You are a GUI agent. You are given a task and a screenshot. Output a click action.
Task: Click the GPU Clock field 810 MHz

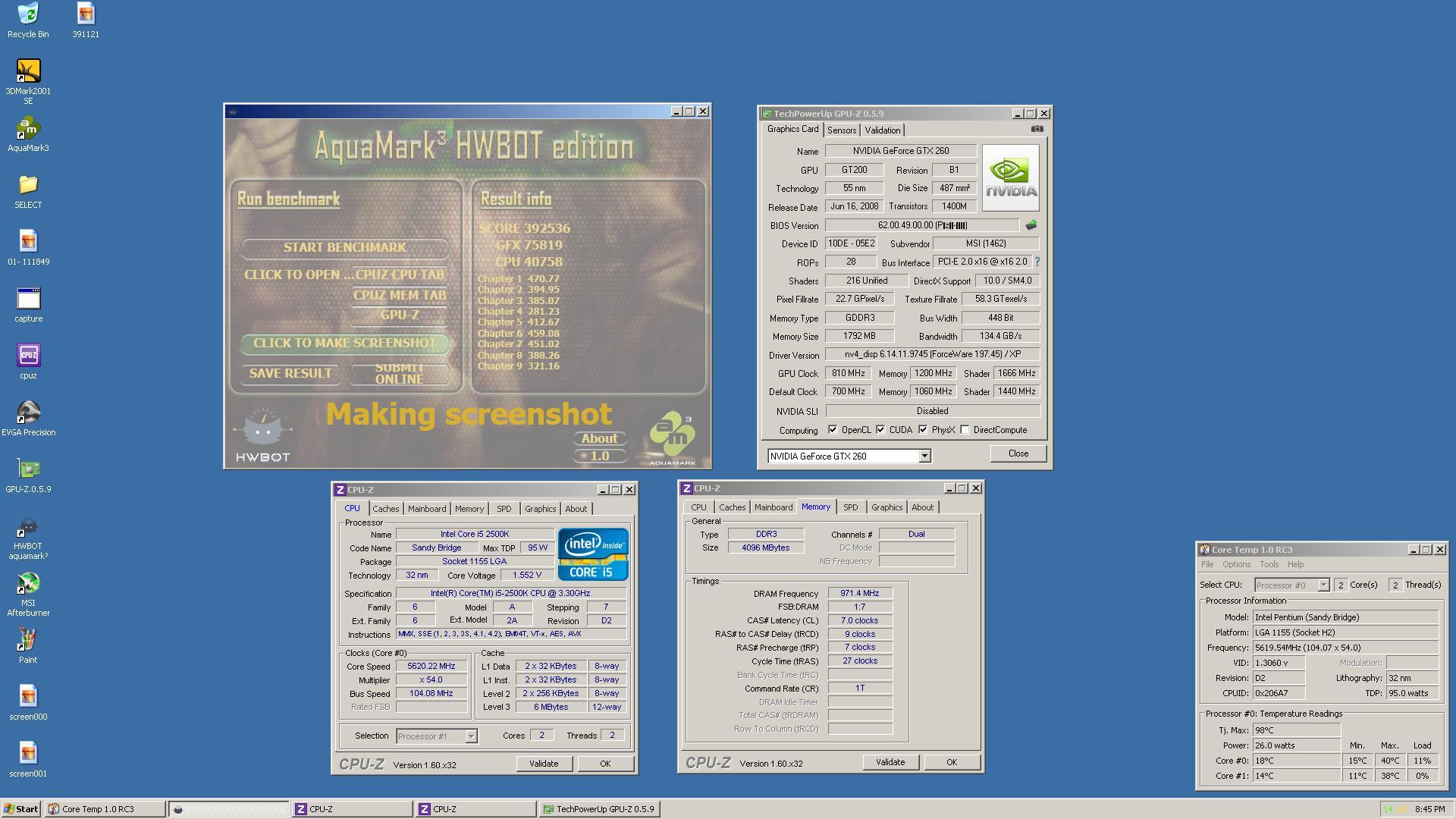[x=848, y=373]
